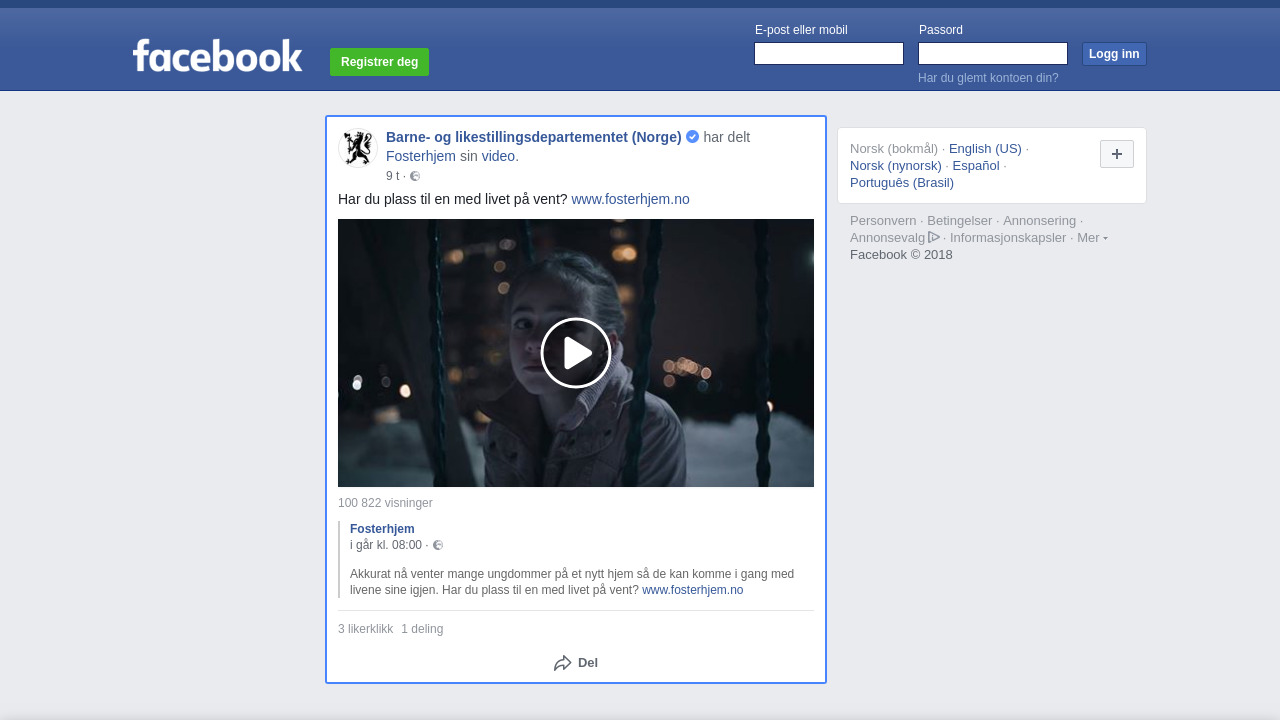The image size is (1280, 720).
Task: Click the Passord input field
Action: point(992,54)
